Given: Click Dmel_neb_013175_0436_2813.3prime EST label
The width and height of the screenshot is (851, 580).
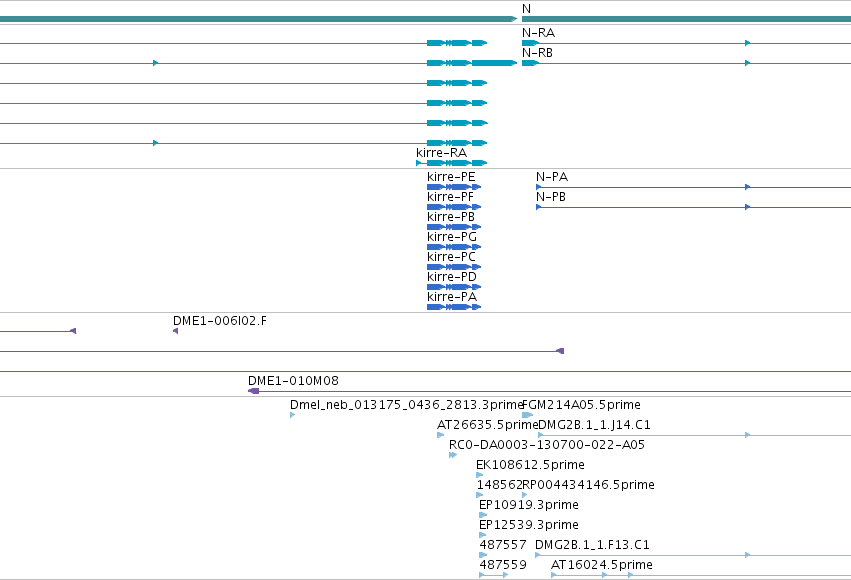Looking at the screenshot, I should pos(407,405).
